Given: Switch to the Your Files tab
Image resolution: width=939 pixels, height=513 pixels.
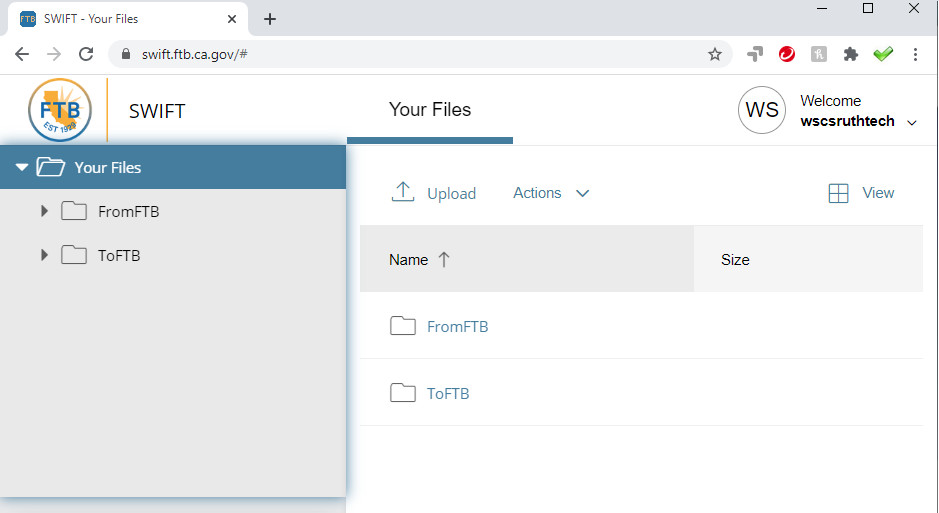Looking at the screenshot, I should click(430, 110).
